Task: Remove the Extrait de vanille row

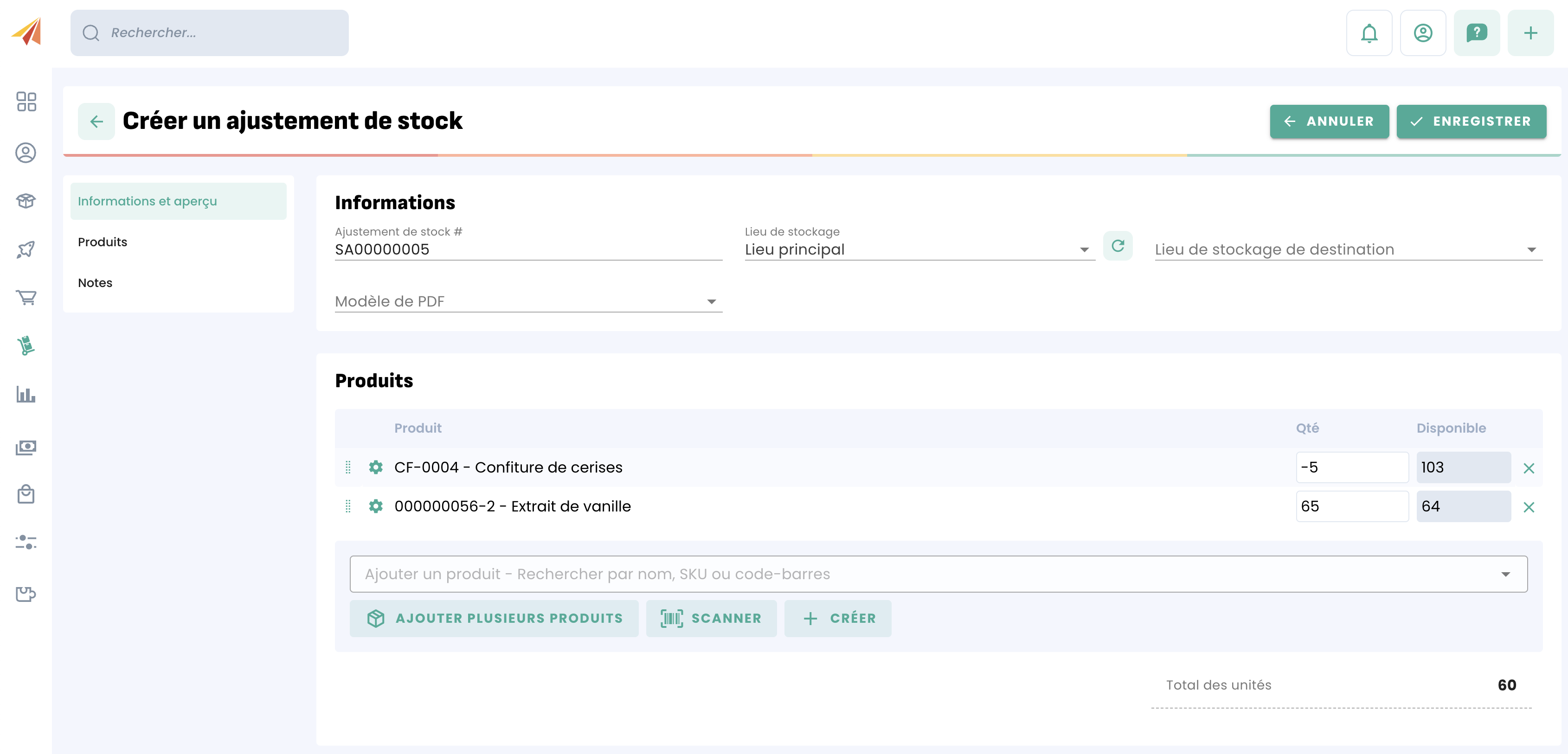Action: click(1529, 507)
